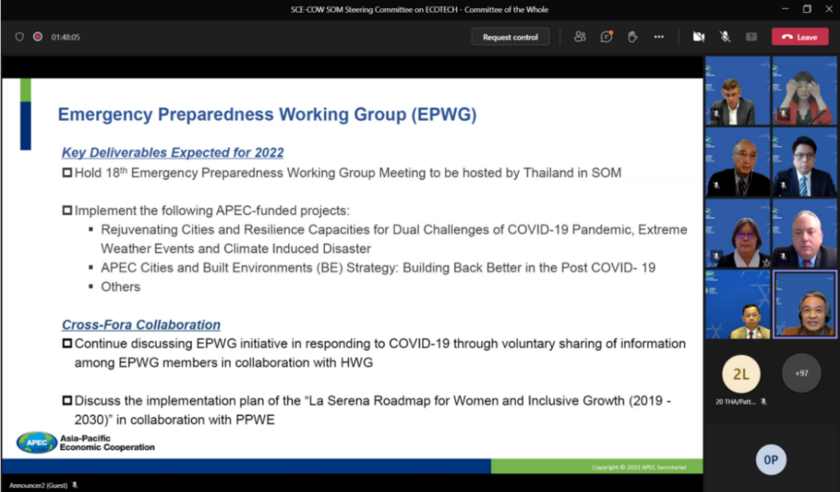Open the +97 more participants bubble
The image size is (840, 492).
tap(801, 373)
